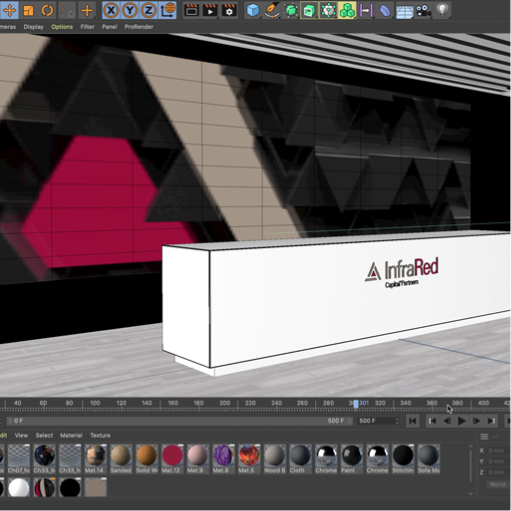Select the Paint material
511x511 pixels.
coord(352,459)
